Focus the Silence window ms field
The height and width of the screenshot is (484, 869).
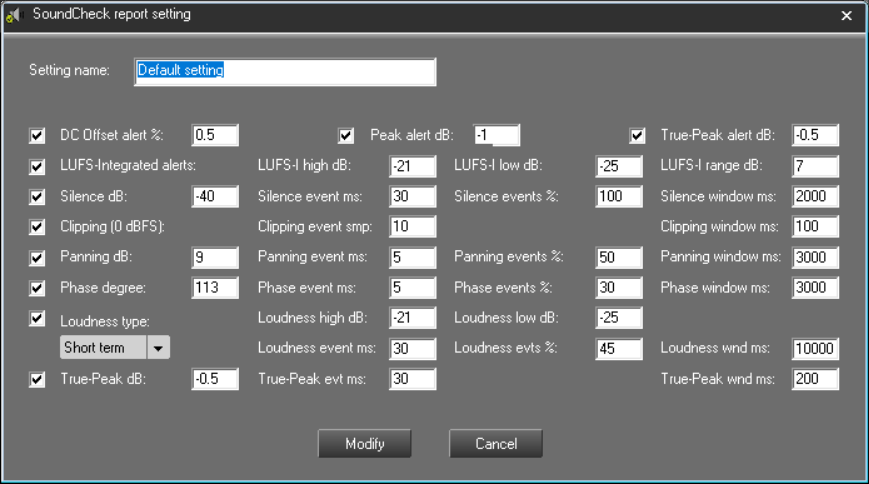pos(815,196)
